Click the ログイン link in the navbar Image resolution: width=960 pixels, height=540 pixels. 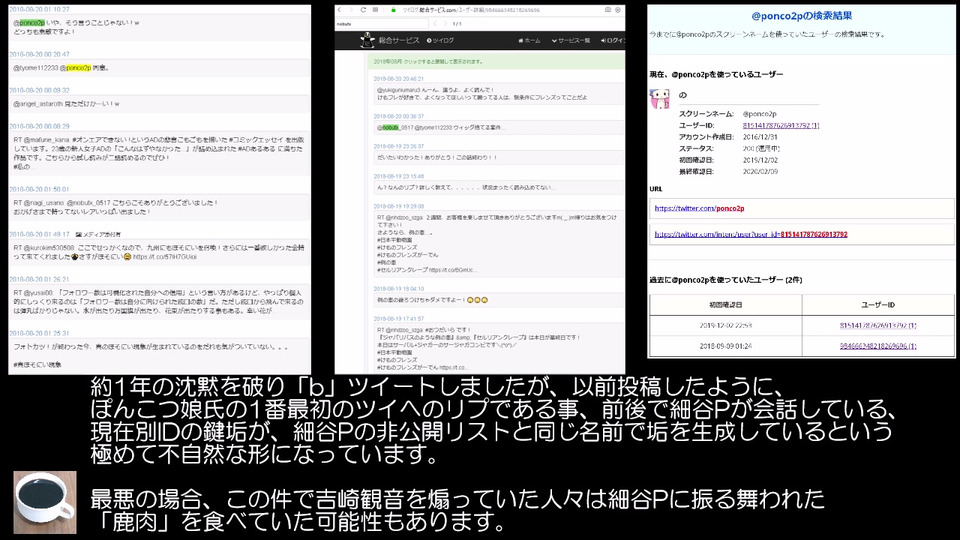coord(613,40)
